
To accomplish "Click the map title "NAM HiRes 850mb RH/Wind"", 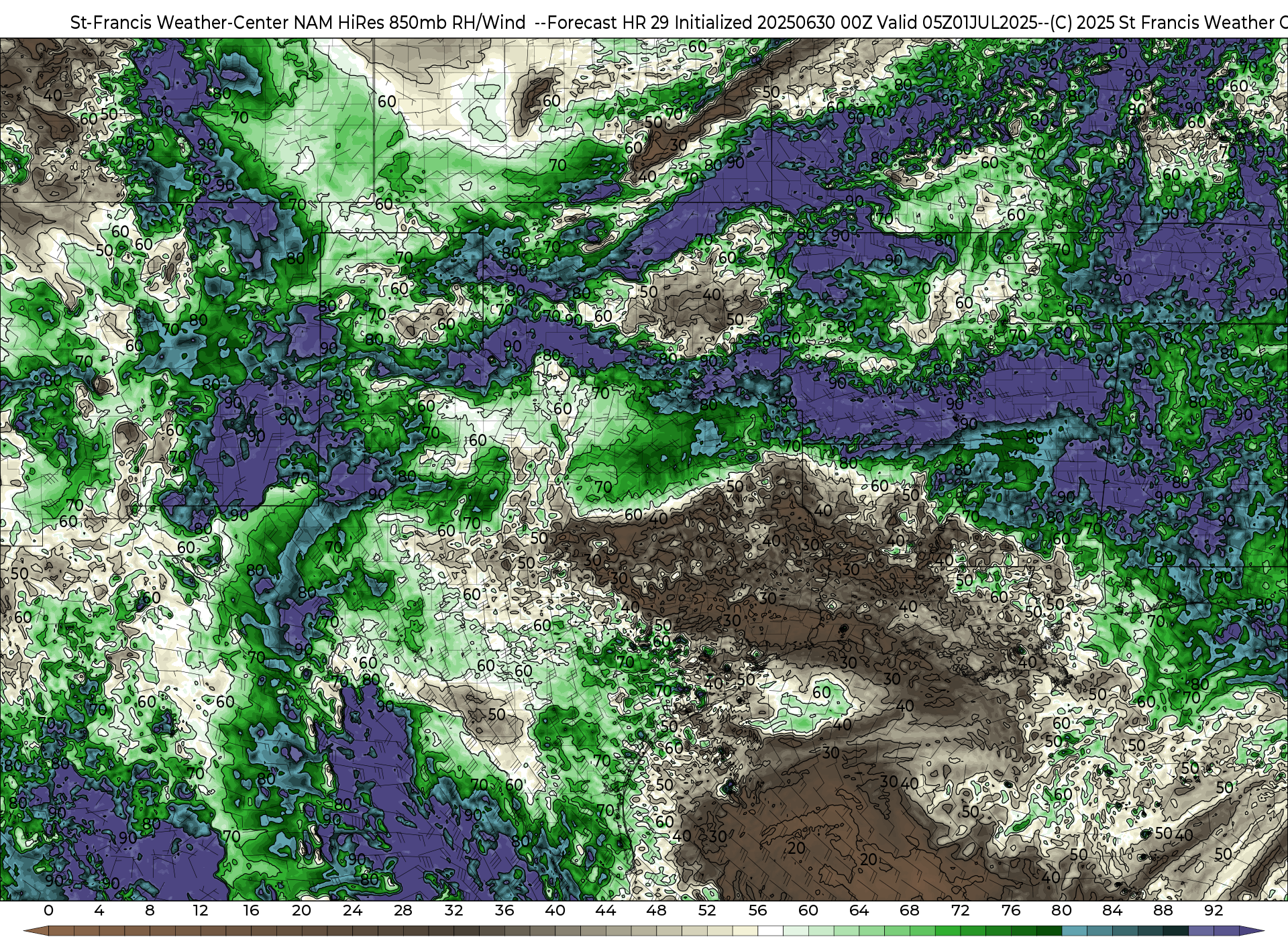I will click(410, 22).
